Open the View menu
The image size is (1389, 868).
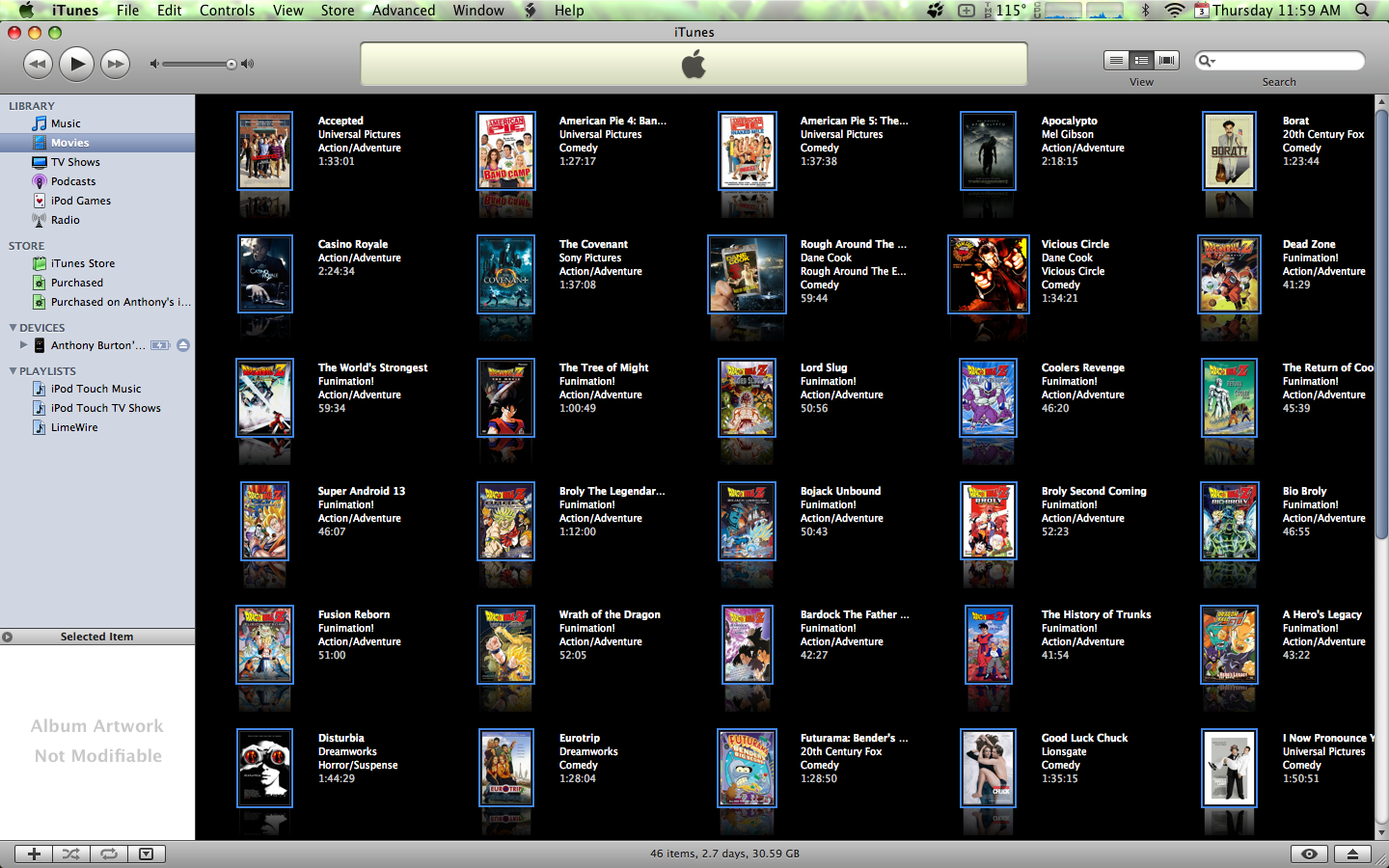click(x=288, y=10)
